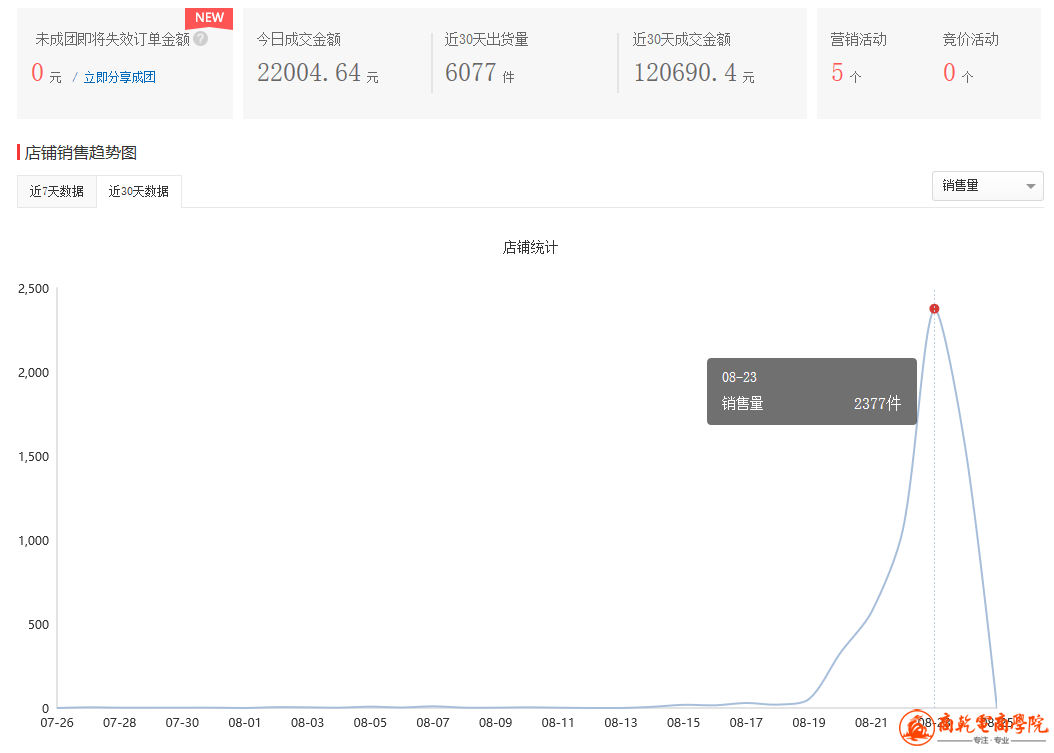This screenshot has height=753, width=1054.
Task: Click the 今日成交金额 value 22004.64
Action: (309, 73)
